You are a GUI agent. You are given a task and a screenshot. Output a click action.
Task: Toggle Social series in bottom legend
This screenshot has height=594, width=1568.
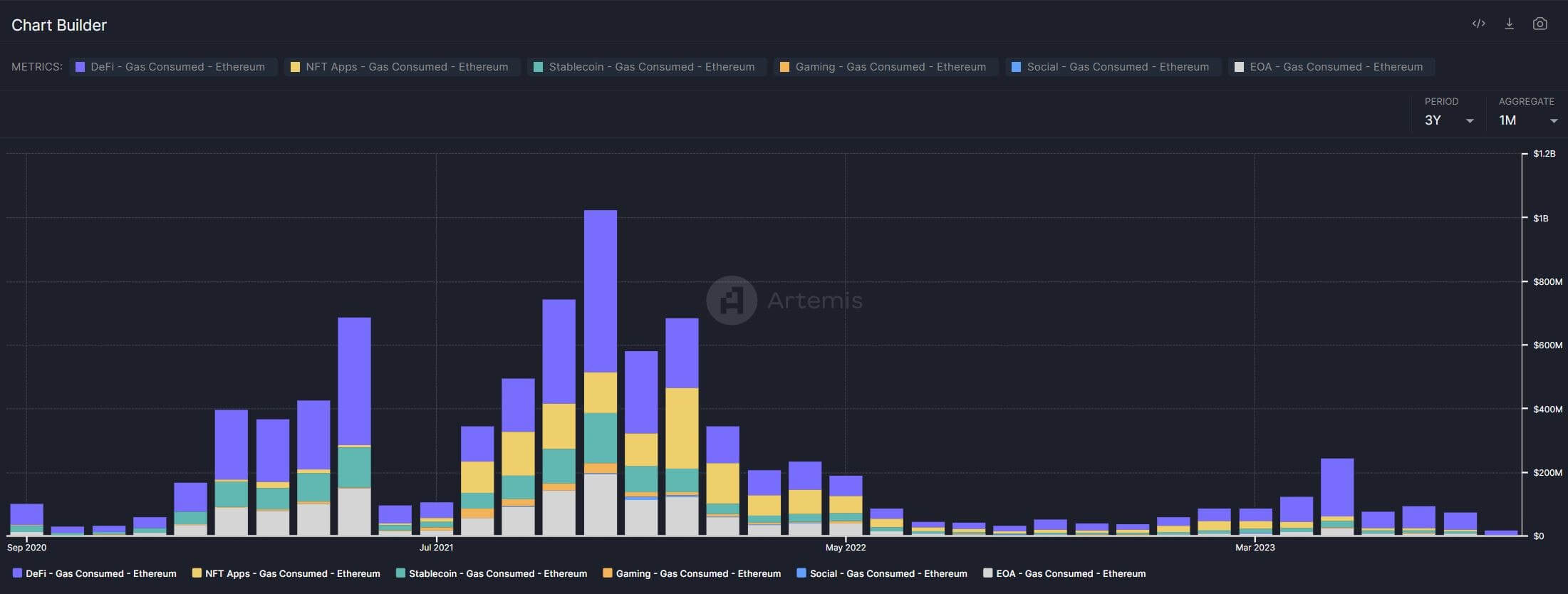pyautogui.click(x=882, y=573)
